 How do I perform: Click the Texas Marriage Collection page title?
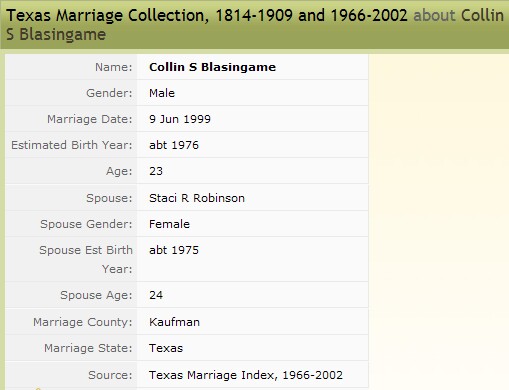click(255, 25)
